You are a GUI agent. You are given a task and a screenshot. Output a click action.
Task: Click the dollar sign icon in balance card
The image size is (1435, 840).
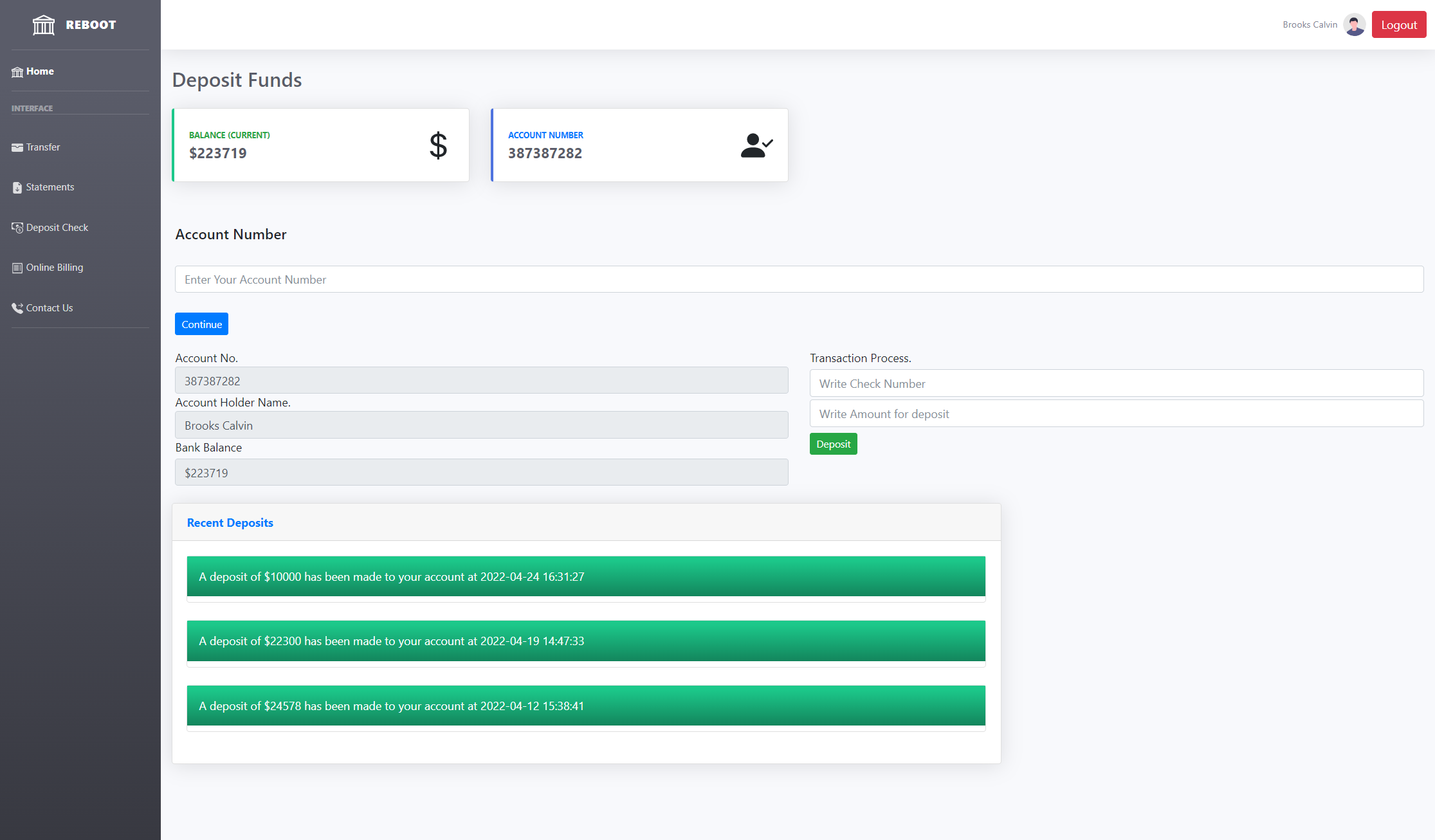coord(438,145)
